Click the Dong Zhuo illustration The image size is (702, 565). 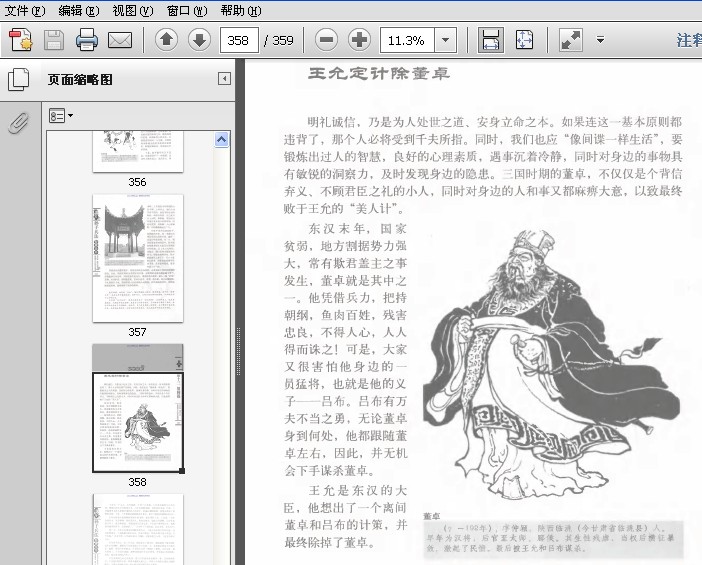[x=552, y=364]
